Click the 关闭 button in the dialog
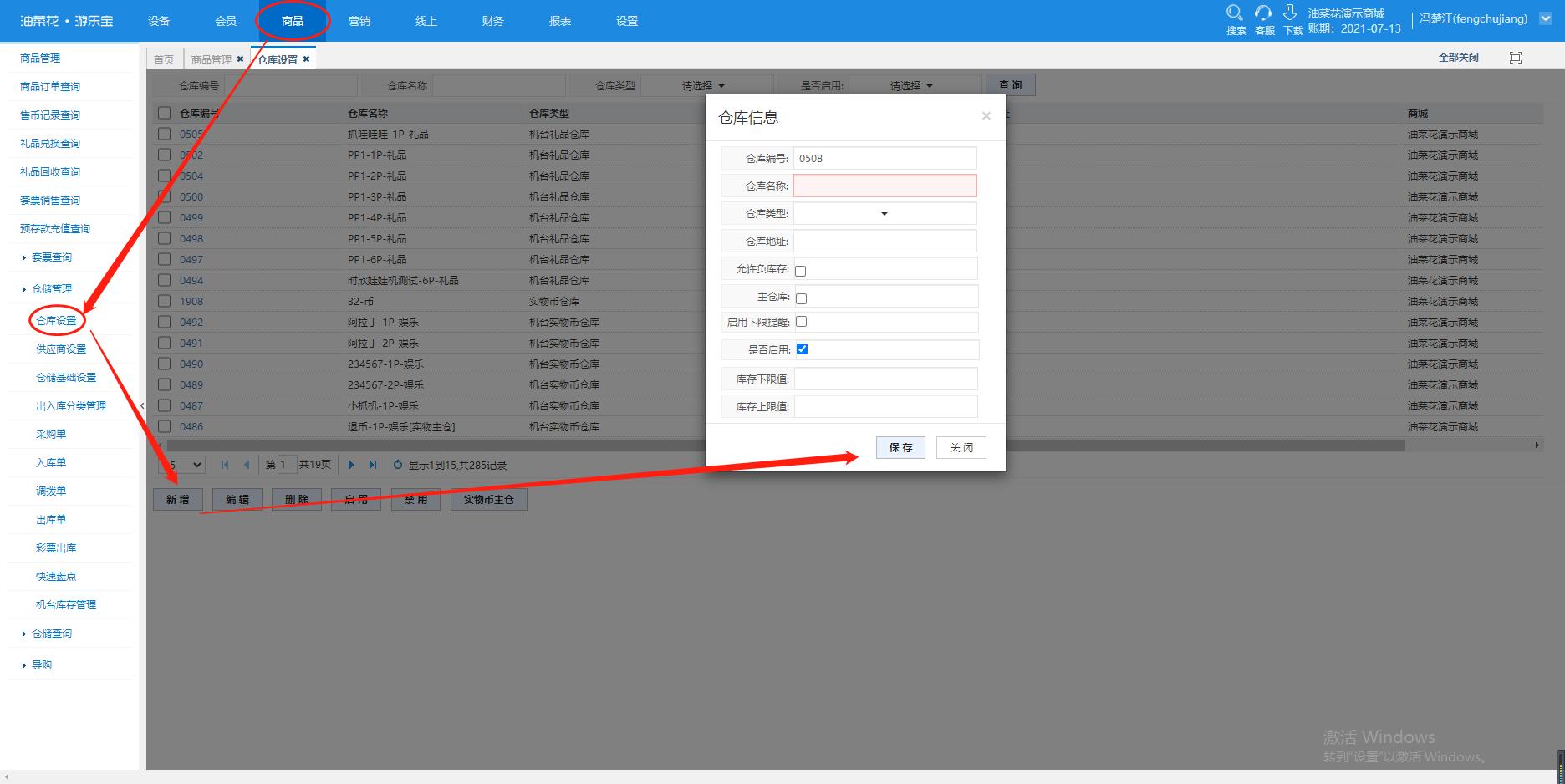1565x784 pixels. (x=961, y=447)
